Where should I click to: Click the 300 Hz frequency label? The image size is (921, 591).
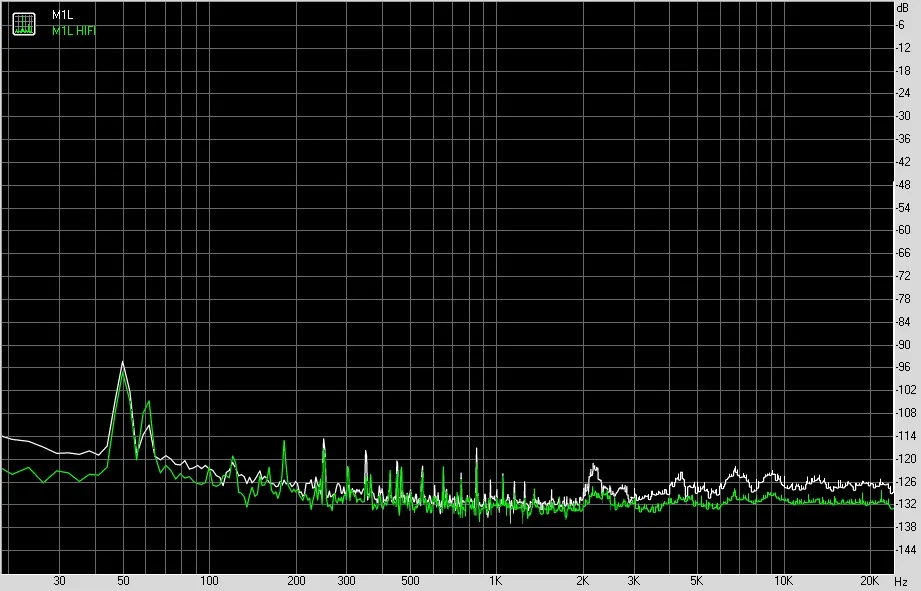pyautogui.click(x=347, y=581)
